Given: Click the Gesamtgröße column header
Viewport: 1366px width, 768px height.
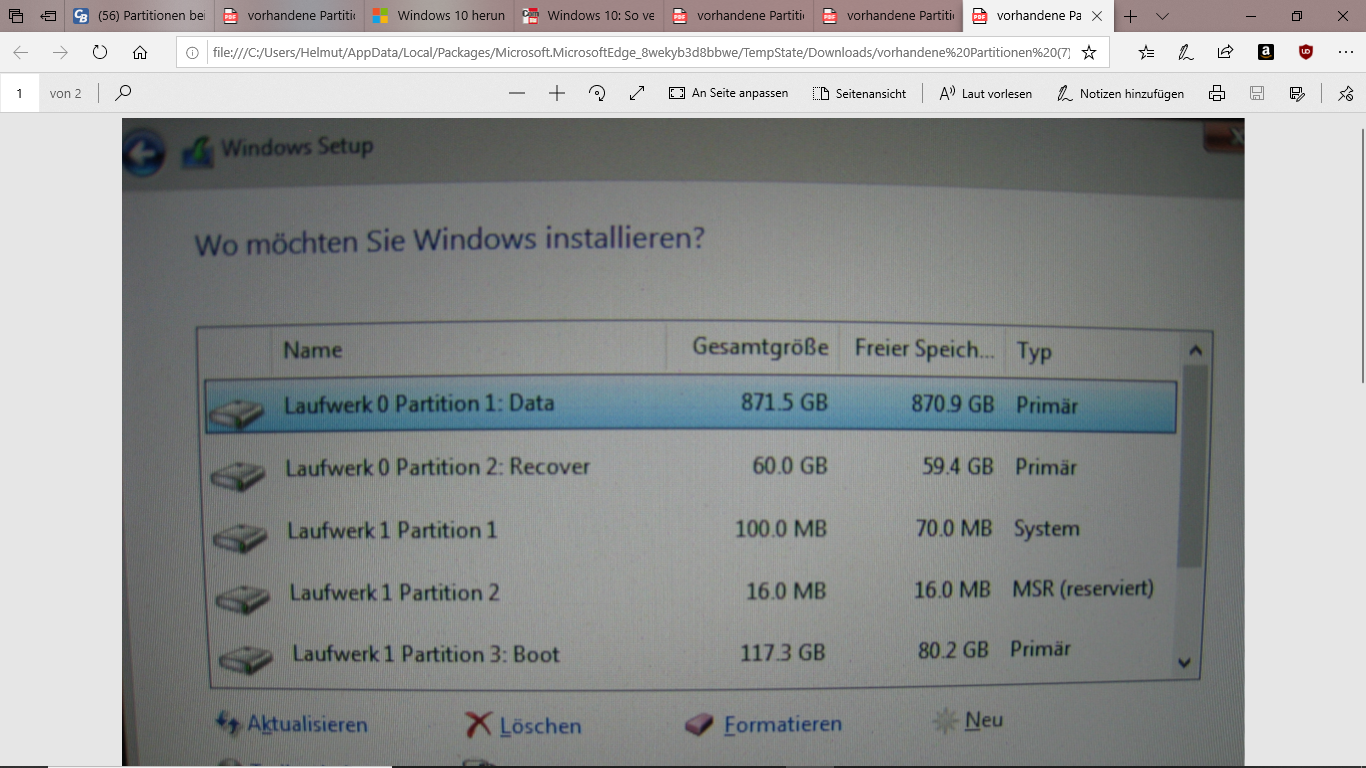Looking at the screenshot, I should click(761, 348).
